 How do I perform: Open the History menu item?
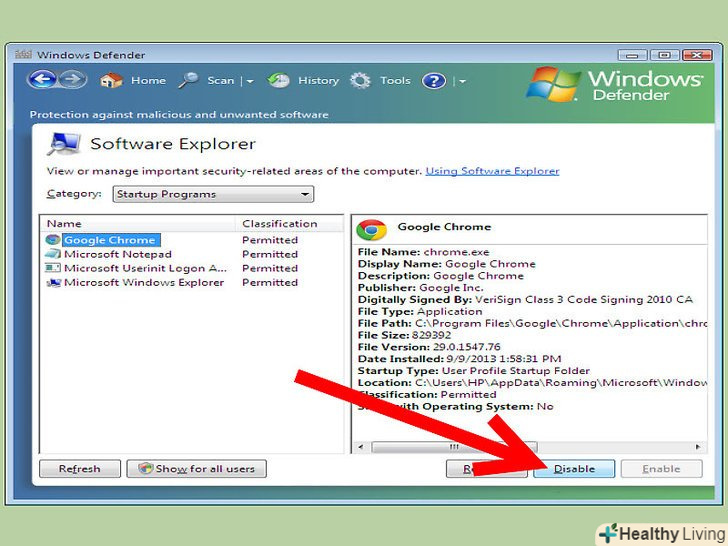(x=318, y=80)
